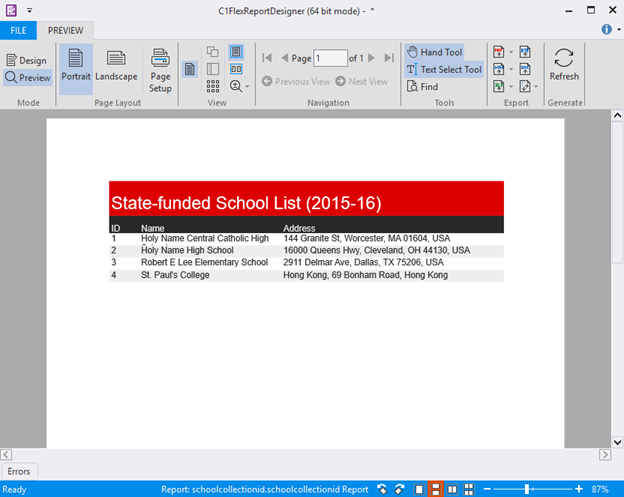Screen dimensions: 624x497
Task: Toggle the side panel outline icon
Action: coord(213,69)
